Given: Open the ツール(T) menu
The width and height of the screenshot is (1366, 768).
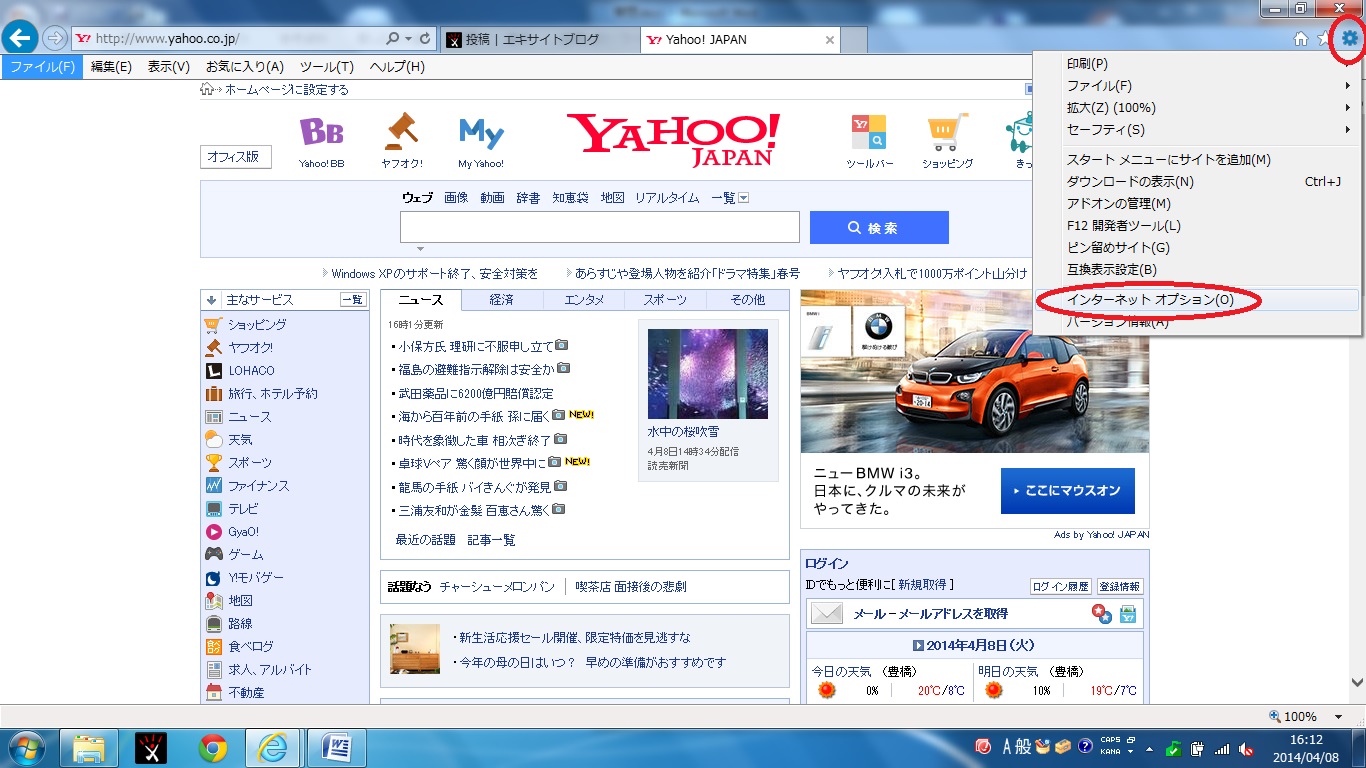Looking at the screenshot, I should point(327,67).
